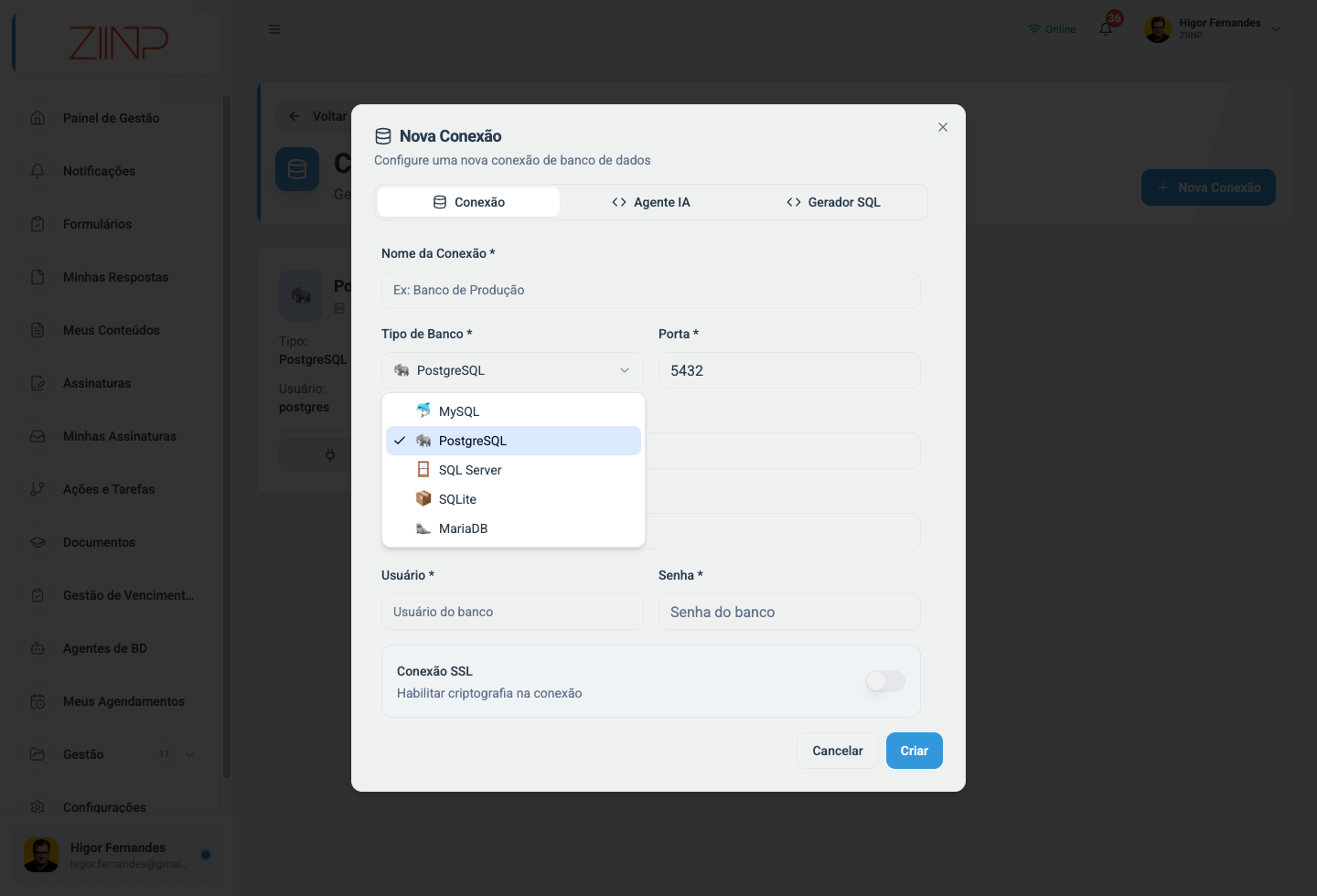This screenshot has width=1317, height=896.
Task: Pick the SQLite option
Action: click(513, 499)
